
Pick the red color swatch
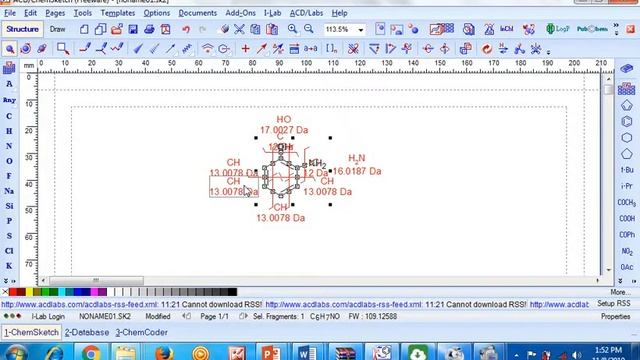pos(13,292)
